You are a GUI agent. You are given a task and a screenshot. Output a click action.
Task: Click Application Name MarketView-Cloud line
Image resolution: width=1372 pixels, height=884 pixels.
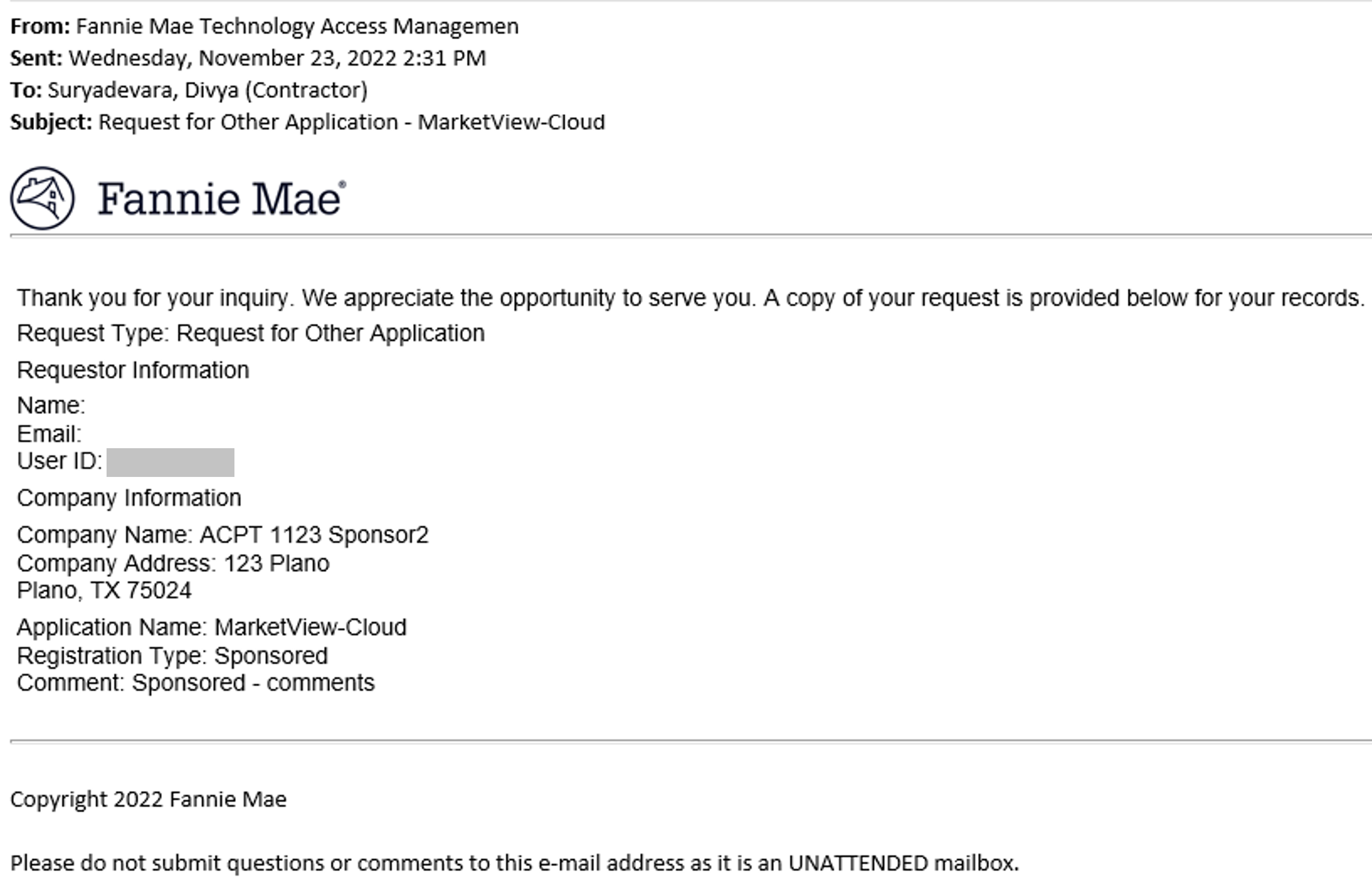click(x=212, y=627)
